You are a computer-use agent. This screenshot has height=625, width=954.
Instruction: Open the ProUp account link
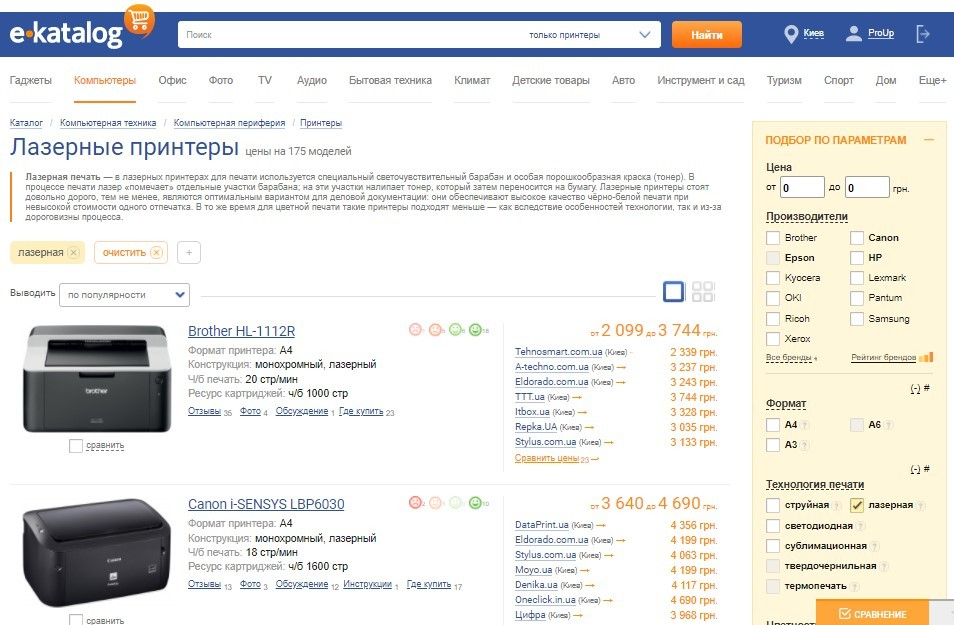point(880,33)
